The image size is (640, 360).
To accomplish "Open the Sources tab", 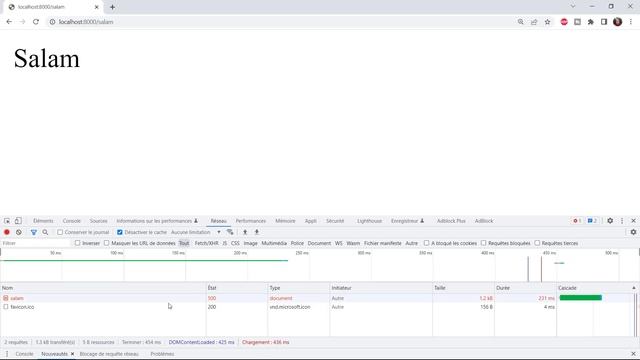I will [x=98, y=221].
